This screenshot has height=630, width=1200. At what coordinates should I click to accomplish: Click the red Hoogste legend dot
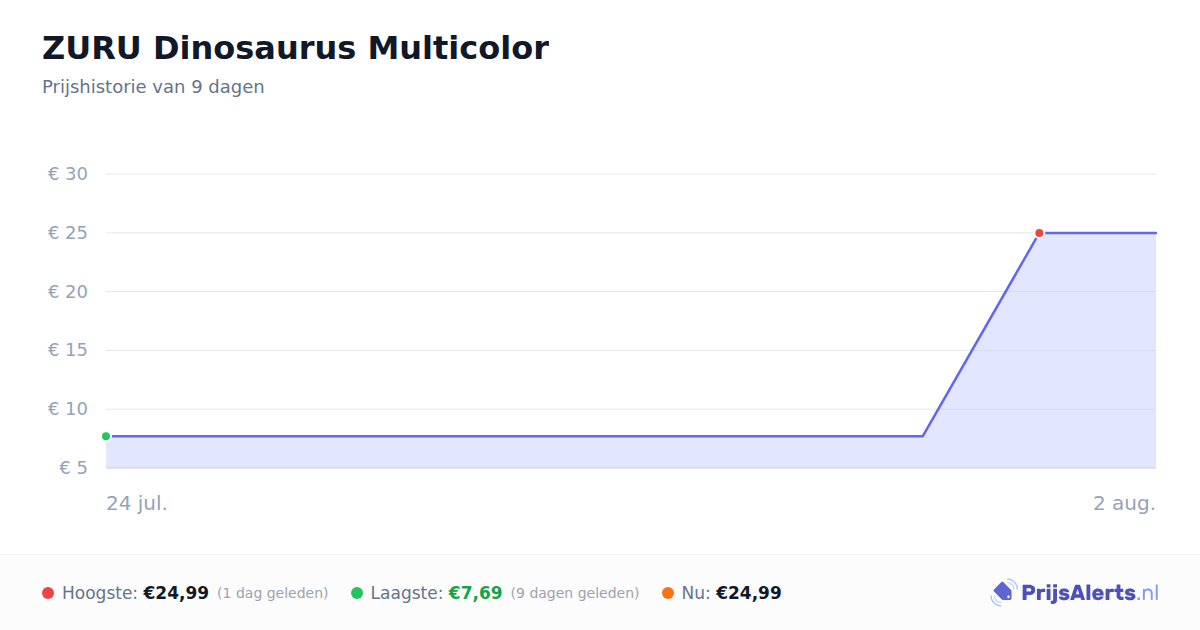pyautogui.click(x=48, y=593)
